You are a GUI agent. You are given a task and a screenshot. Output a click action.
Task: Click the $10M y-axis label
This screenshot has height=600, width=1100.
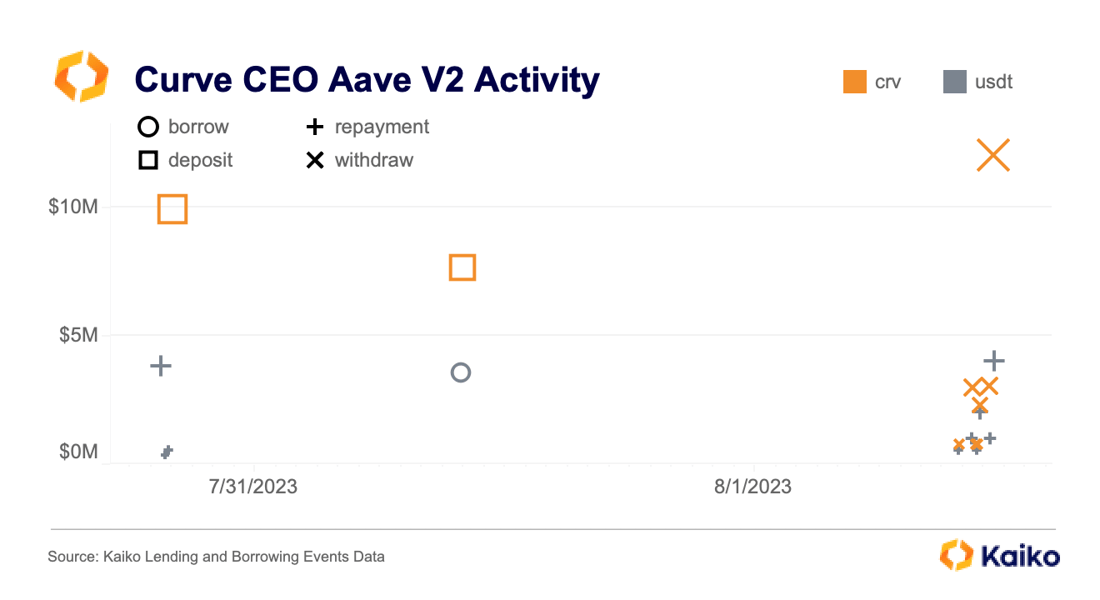[x=73, y=206]
